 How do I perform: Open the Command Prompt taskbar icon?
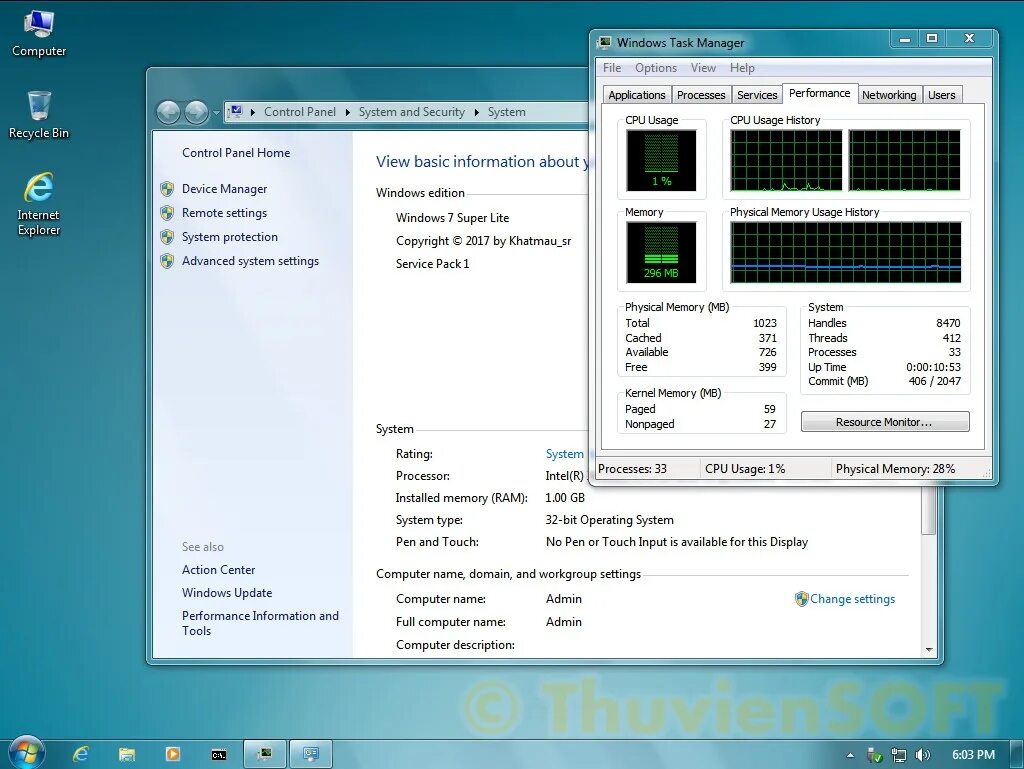click(219, 755)
